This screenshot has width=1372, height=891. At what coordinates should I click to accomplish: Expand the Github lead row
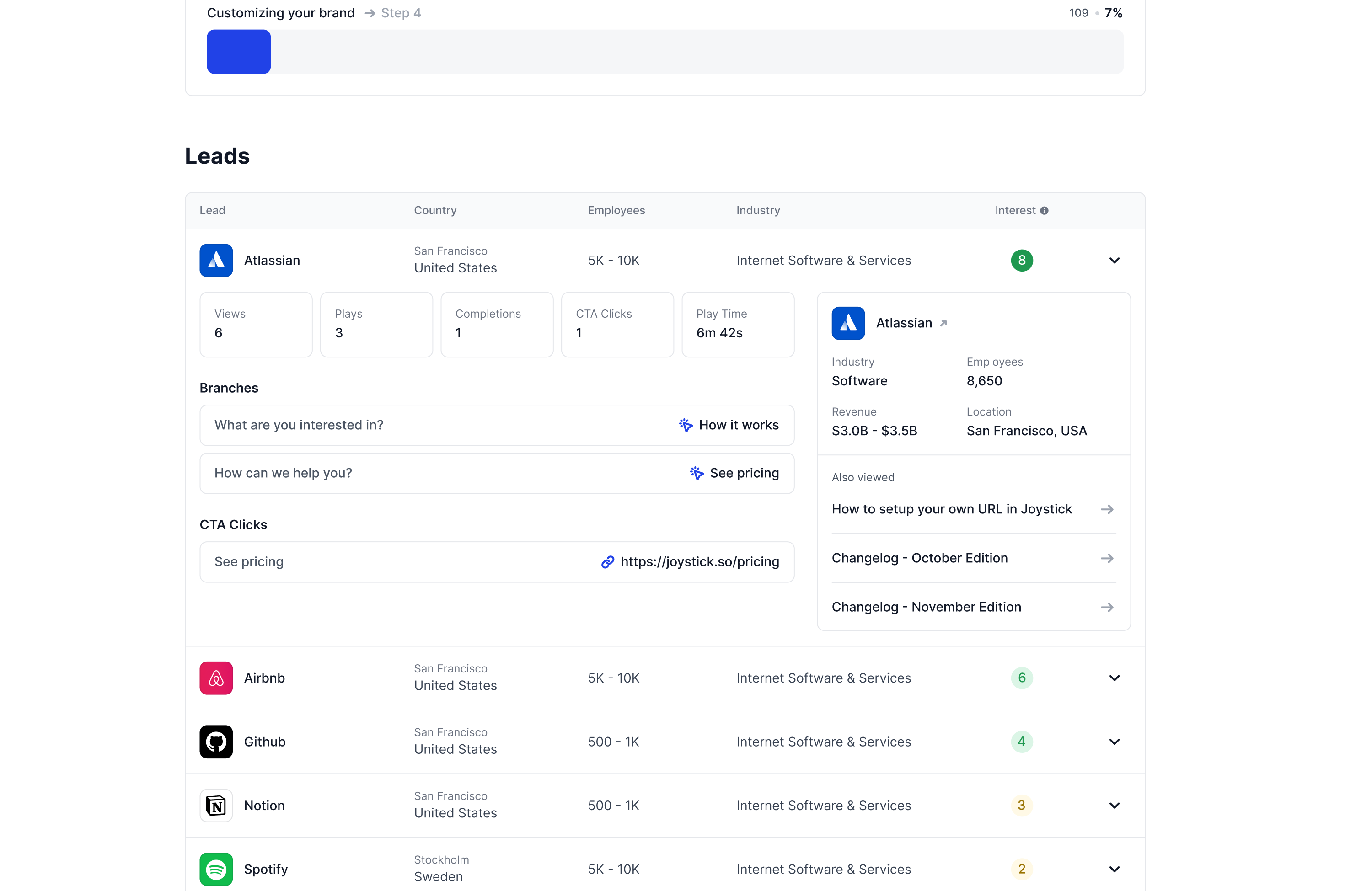point(1113,742)
